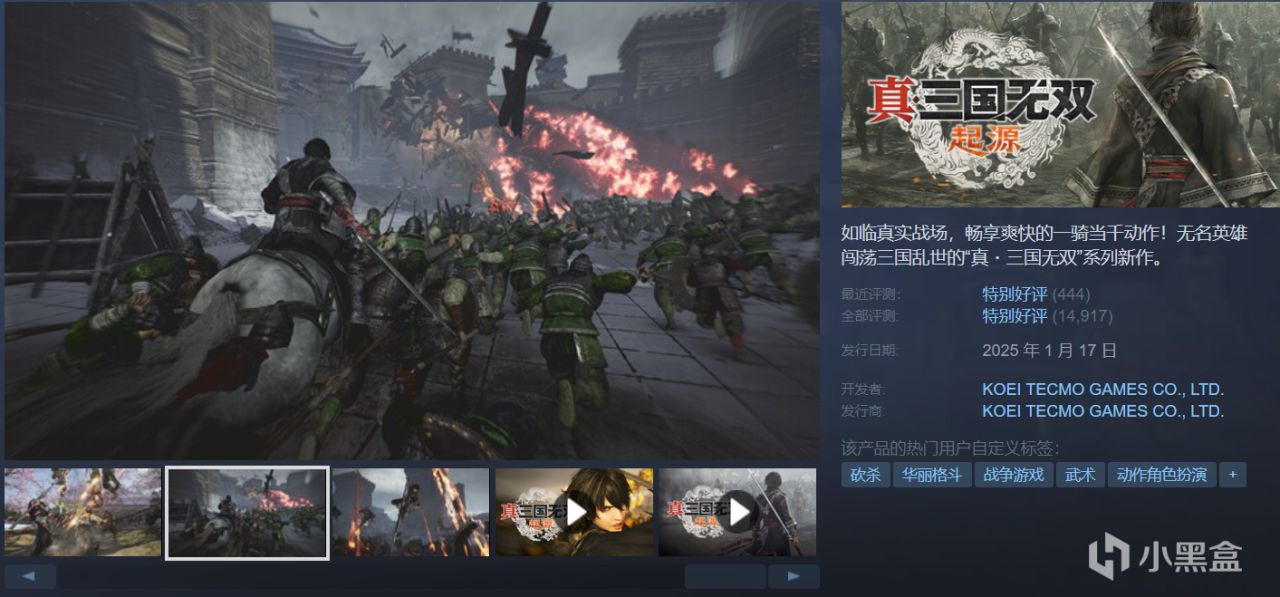Click the game description starting 如临真实战场
The width and height of the screenshot is (1280, 597).
[1044, 246]
